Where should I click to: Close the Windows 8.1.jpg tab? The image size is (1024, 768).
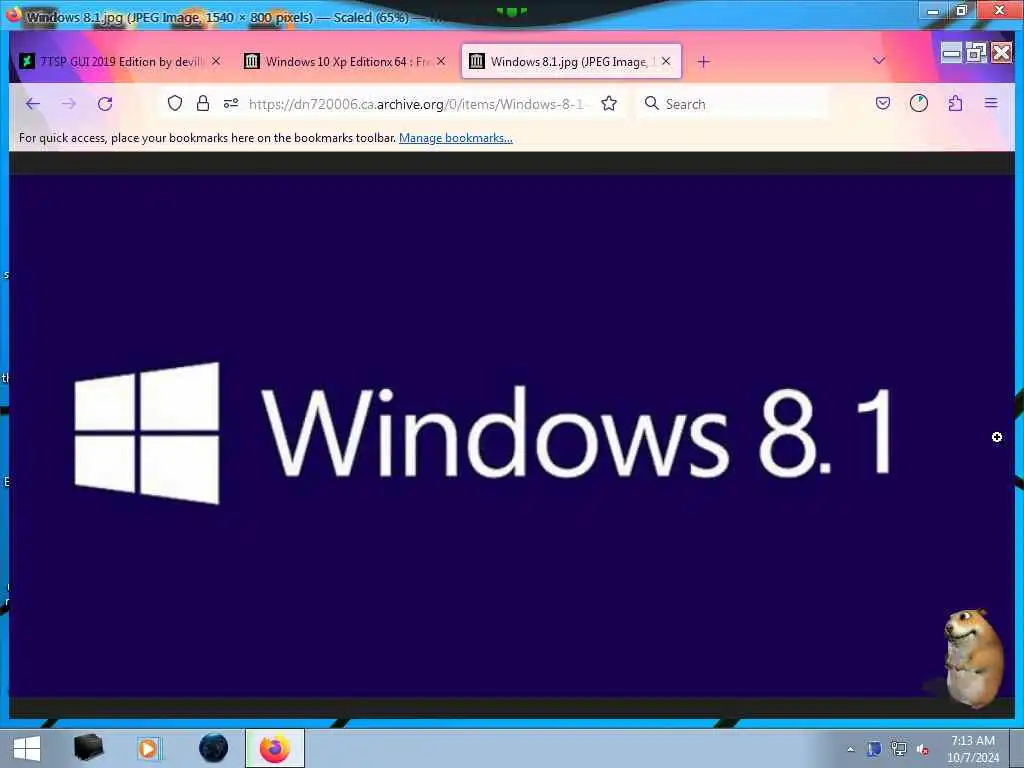click(665, 61)
